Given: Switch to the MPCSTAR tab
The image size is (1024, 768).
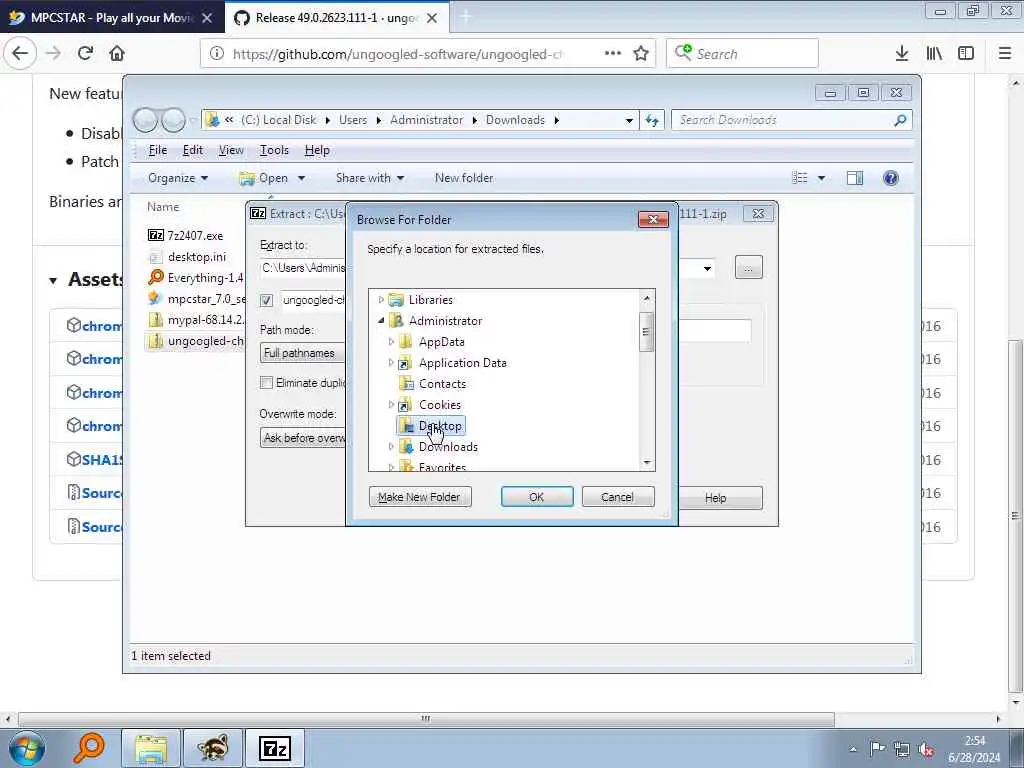Looking at the screenshot, I should 111,18.
